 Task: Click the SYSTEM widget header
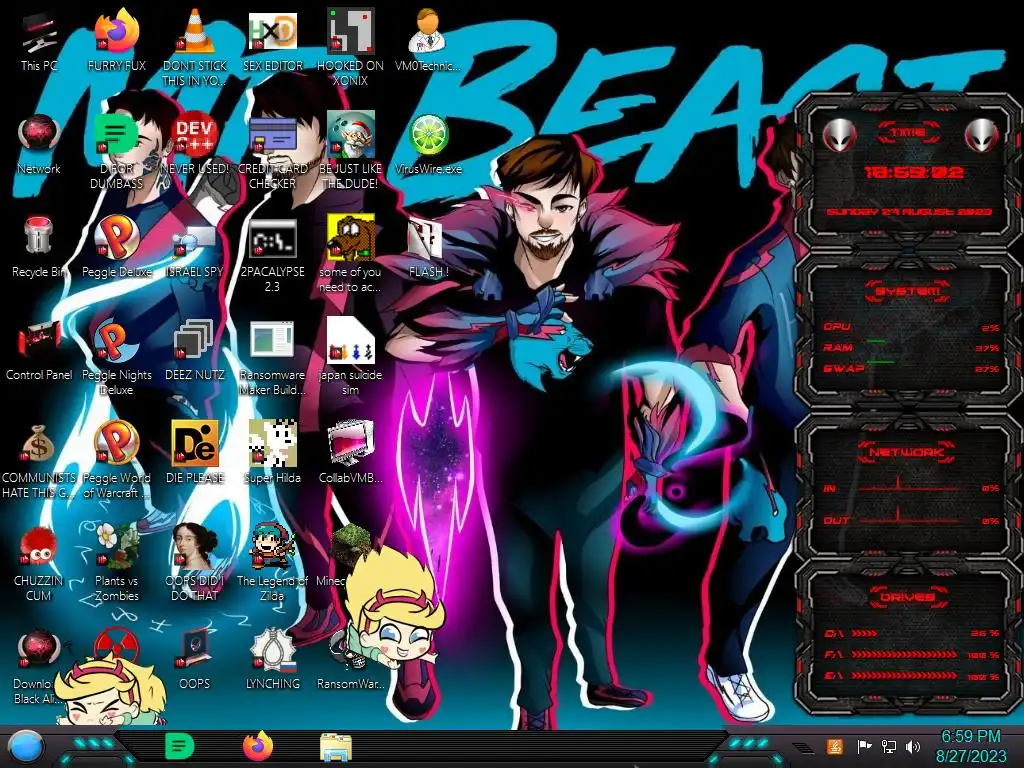[x=908, y=291]
